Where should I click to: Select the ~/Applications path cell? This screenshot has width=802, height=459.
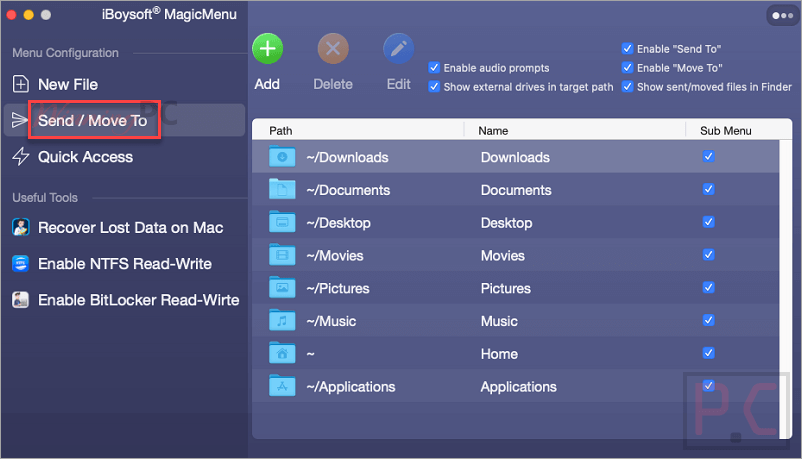click(x=351, y=386)
